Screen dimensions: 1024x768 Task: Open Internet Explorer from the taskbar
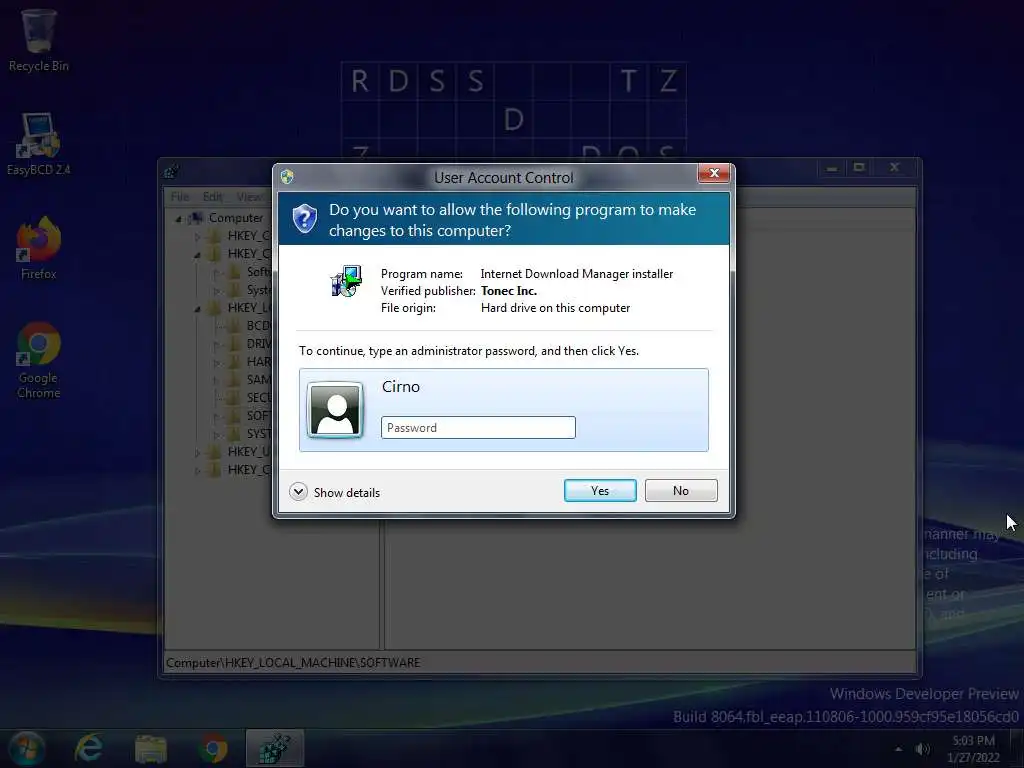(x=88, y=748)
